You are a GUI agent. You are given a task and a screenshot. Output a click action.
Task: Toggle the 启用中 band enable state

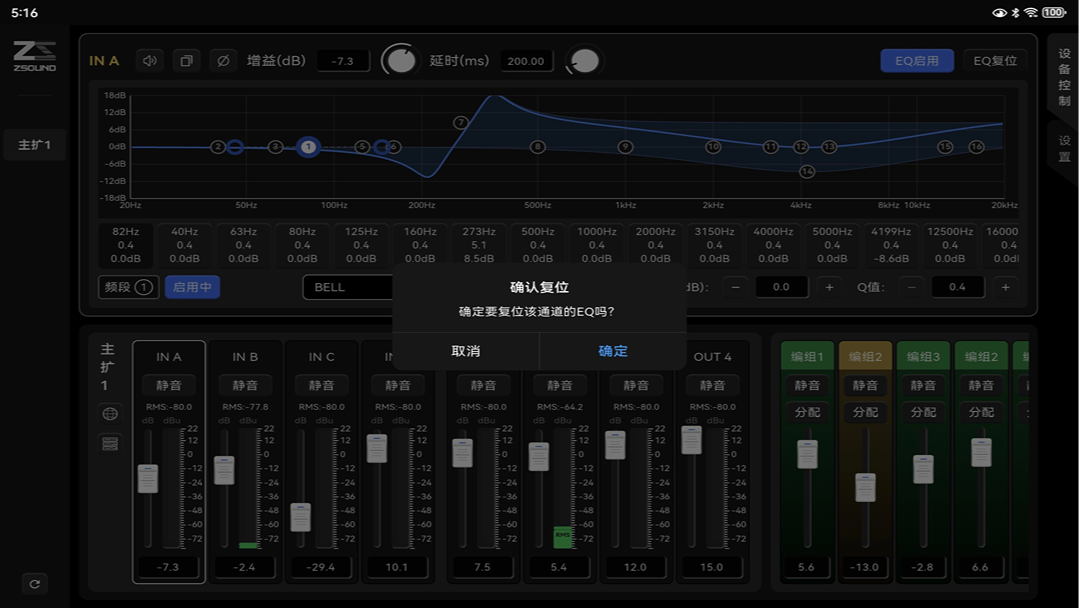click(194, 287)
